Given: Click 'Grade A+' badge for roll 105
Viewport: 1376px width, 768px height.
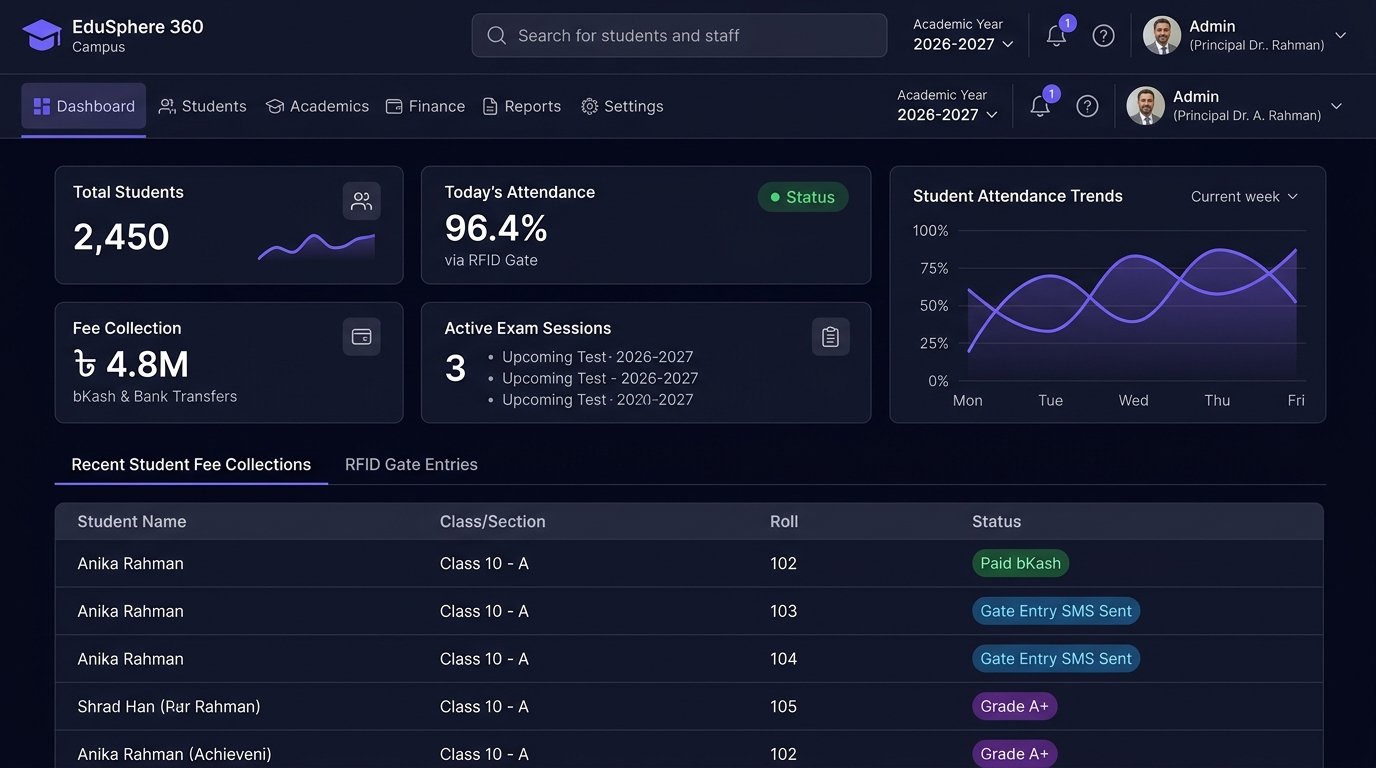Looking at the screenshot, I should click(1014, 706).
